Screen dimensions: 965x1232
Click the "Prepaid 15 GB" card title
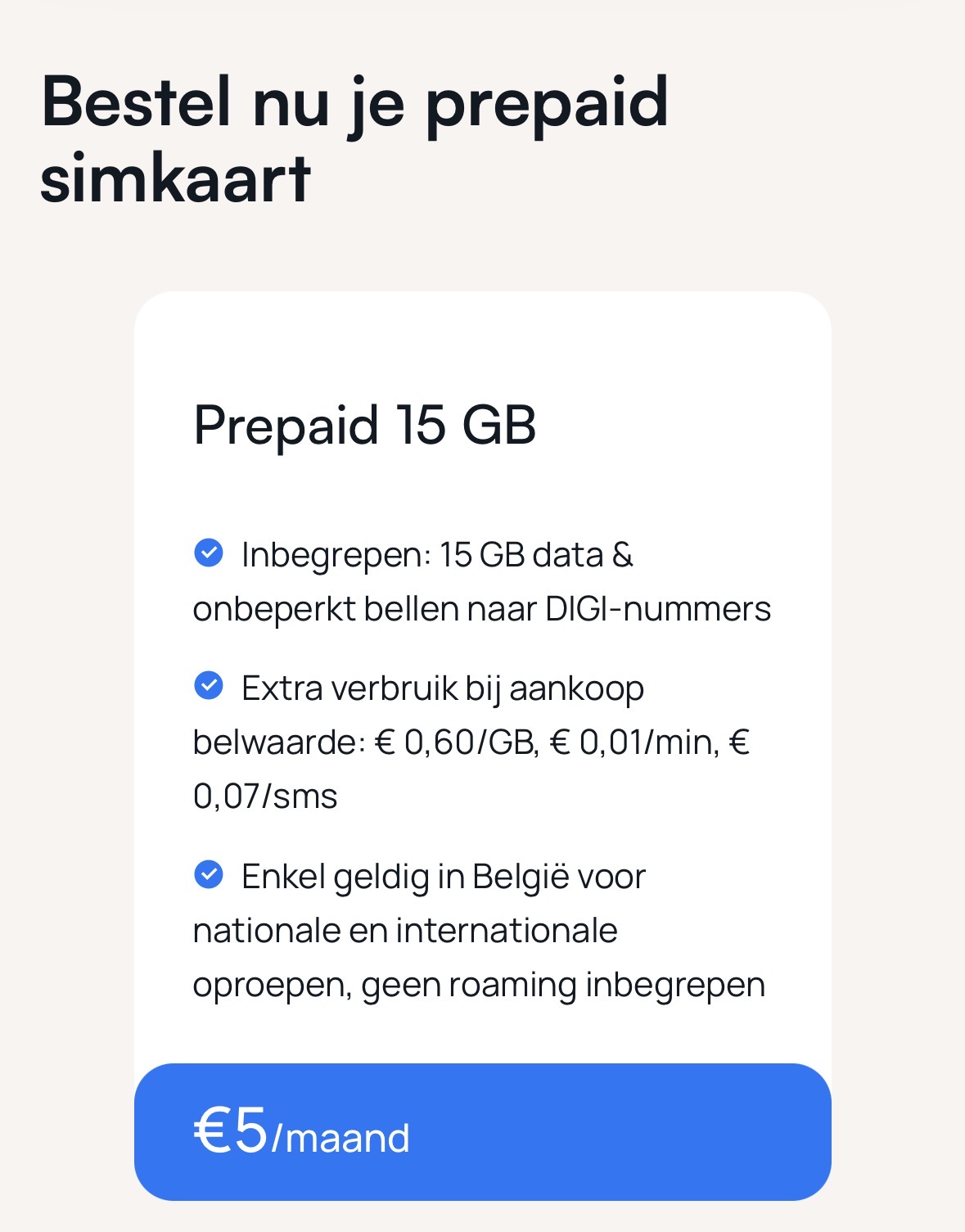click(x=364, y=426)
